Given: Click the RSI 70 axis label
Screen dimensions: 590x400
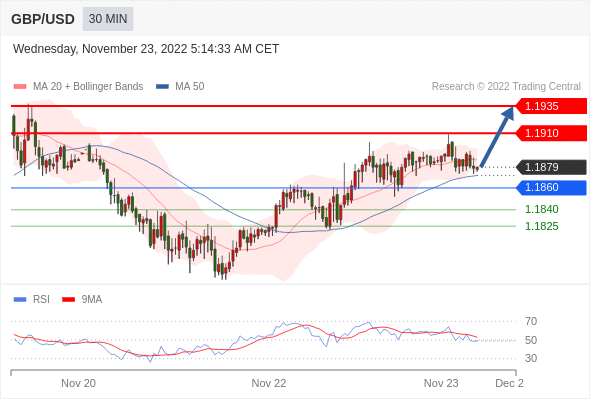Looking at the screenshot, I should pos(531,321).
